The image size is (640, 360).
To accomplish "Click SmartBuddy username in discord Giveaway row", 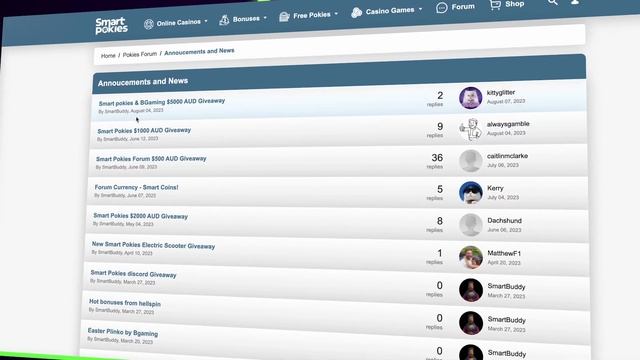I will click(x=507, y=287).
